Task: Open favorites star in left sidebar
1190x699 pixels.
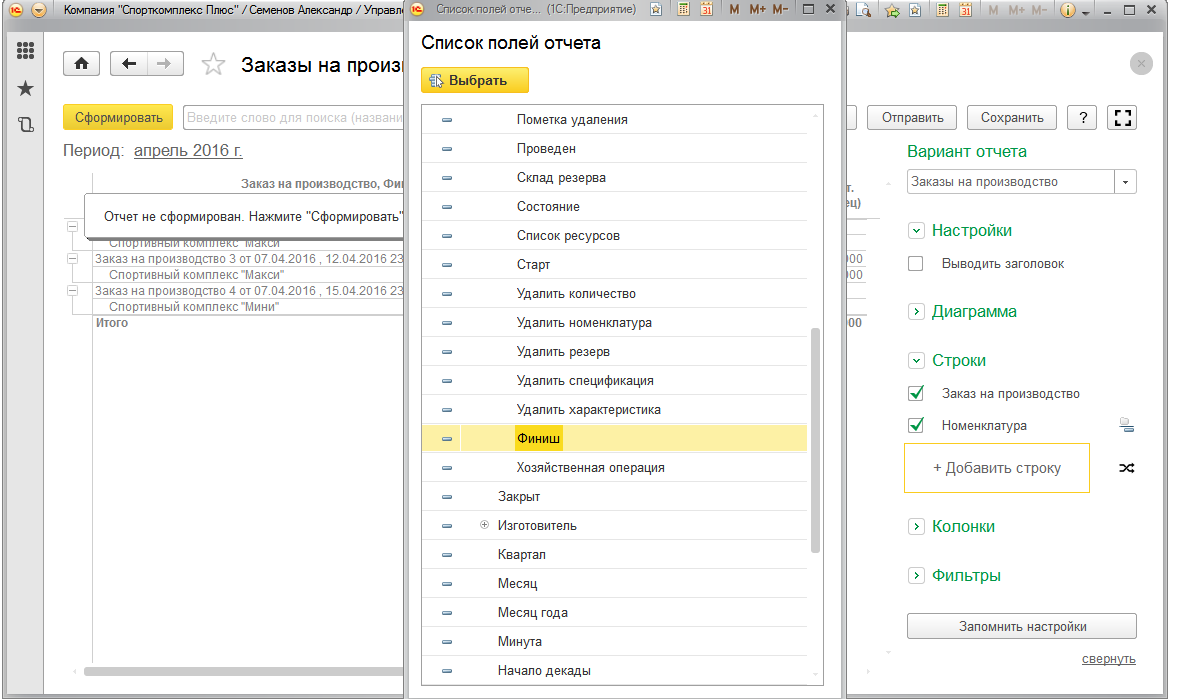Action: [x=25, y=89]
